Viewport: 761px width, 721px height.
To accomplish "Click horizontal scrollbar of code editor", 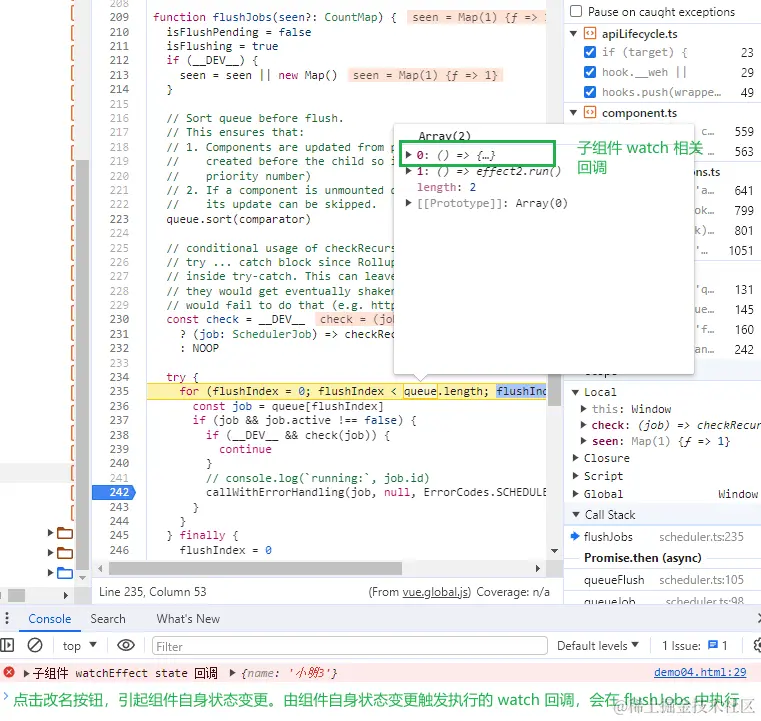I will pyautogui.click(x=255, y=568).
